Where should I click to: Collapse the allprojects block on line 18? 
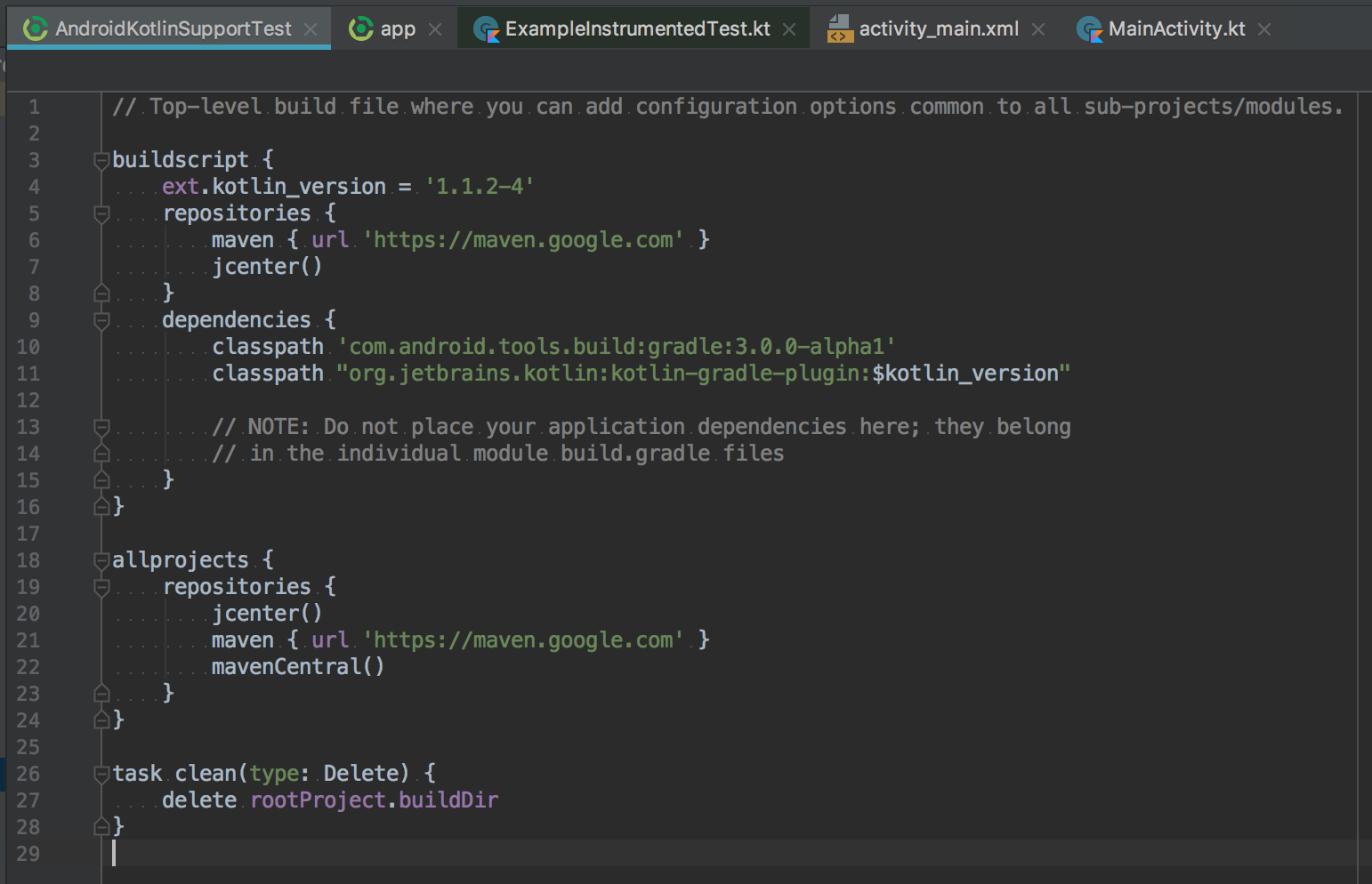click(101, 561)
